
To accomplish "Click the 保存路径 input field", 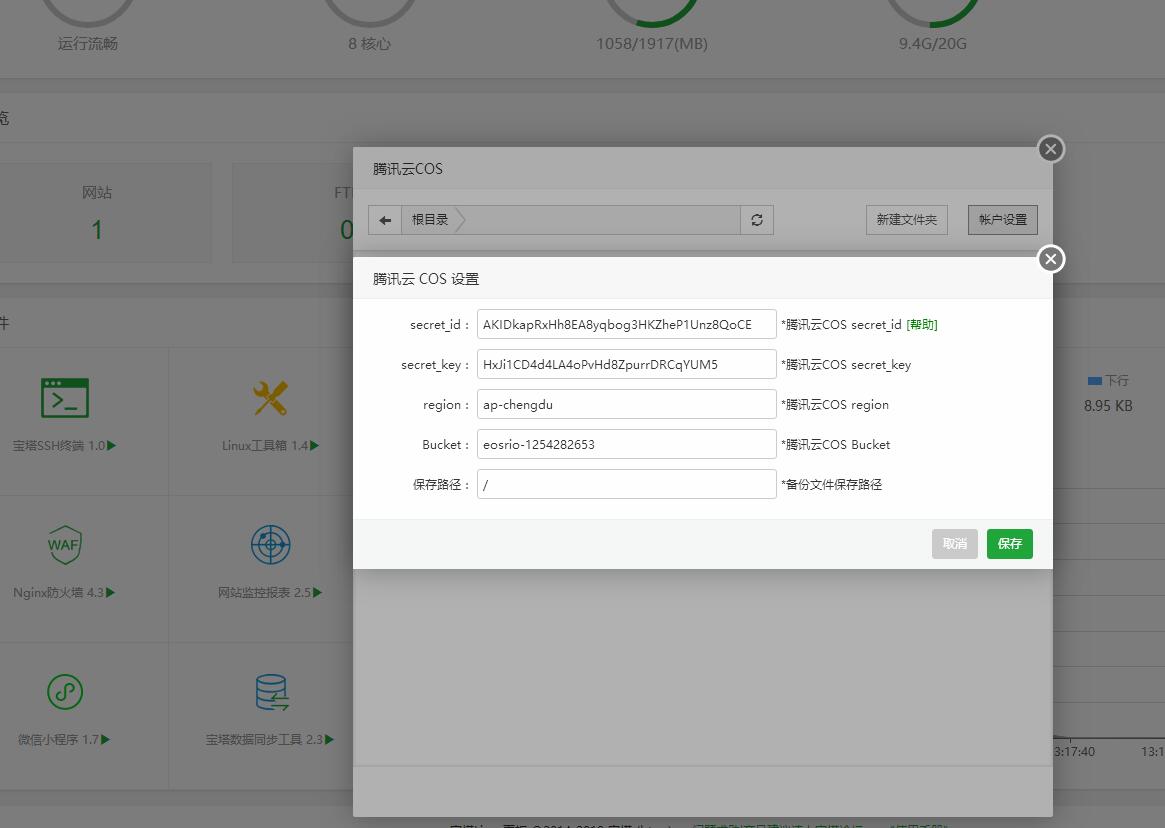I will [x=626, y=485].
